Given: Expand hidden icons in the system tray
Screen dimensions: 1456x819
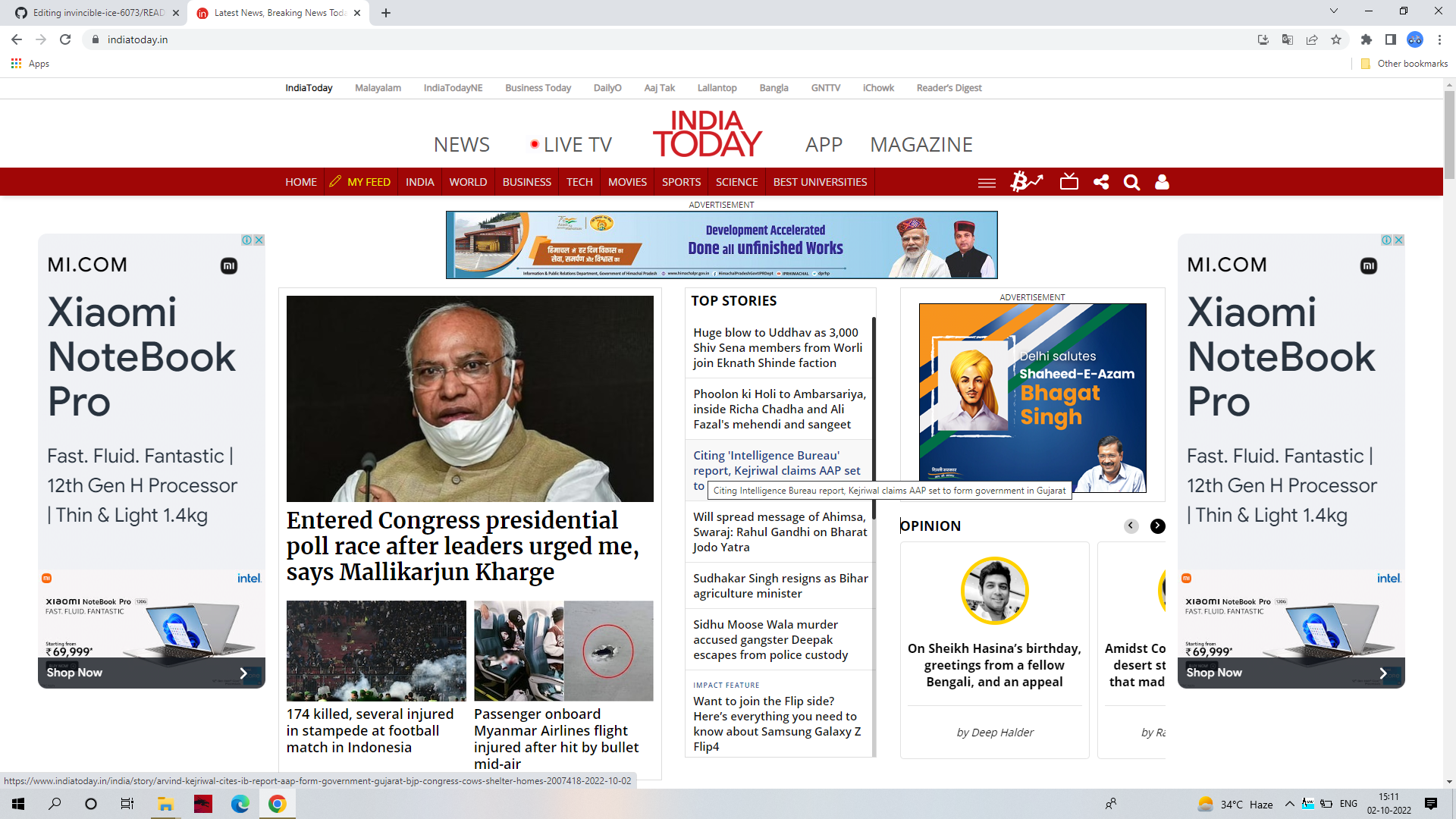Looking at the screenshot, I should tap(1289, 803).
